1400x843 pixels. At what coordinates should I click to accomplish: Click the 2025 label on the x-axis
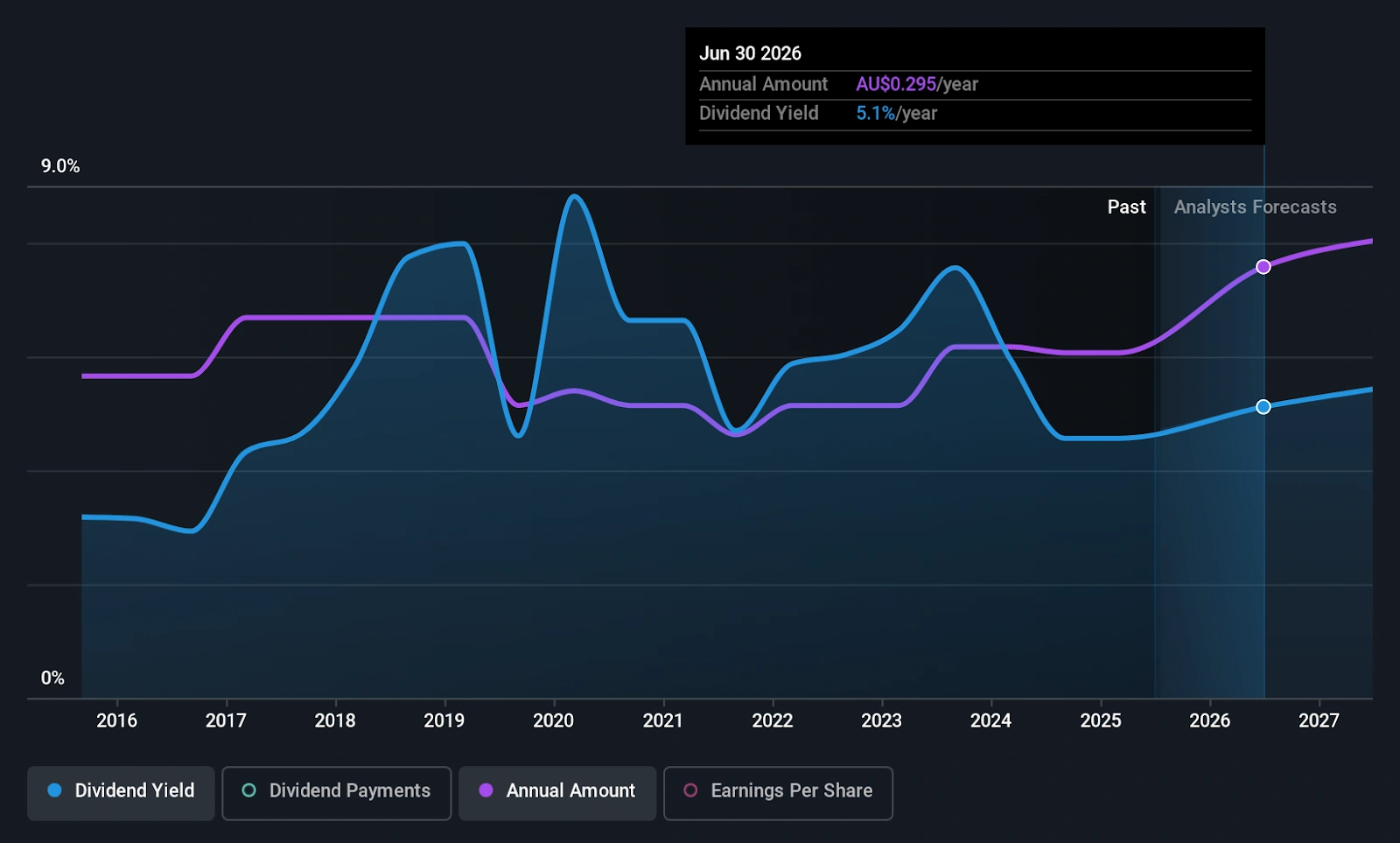click(1100, 720)
